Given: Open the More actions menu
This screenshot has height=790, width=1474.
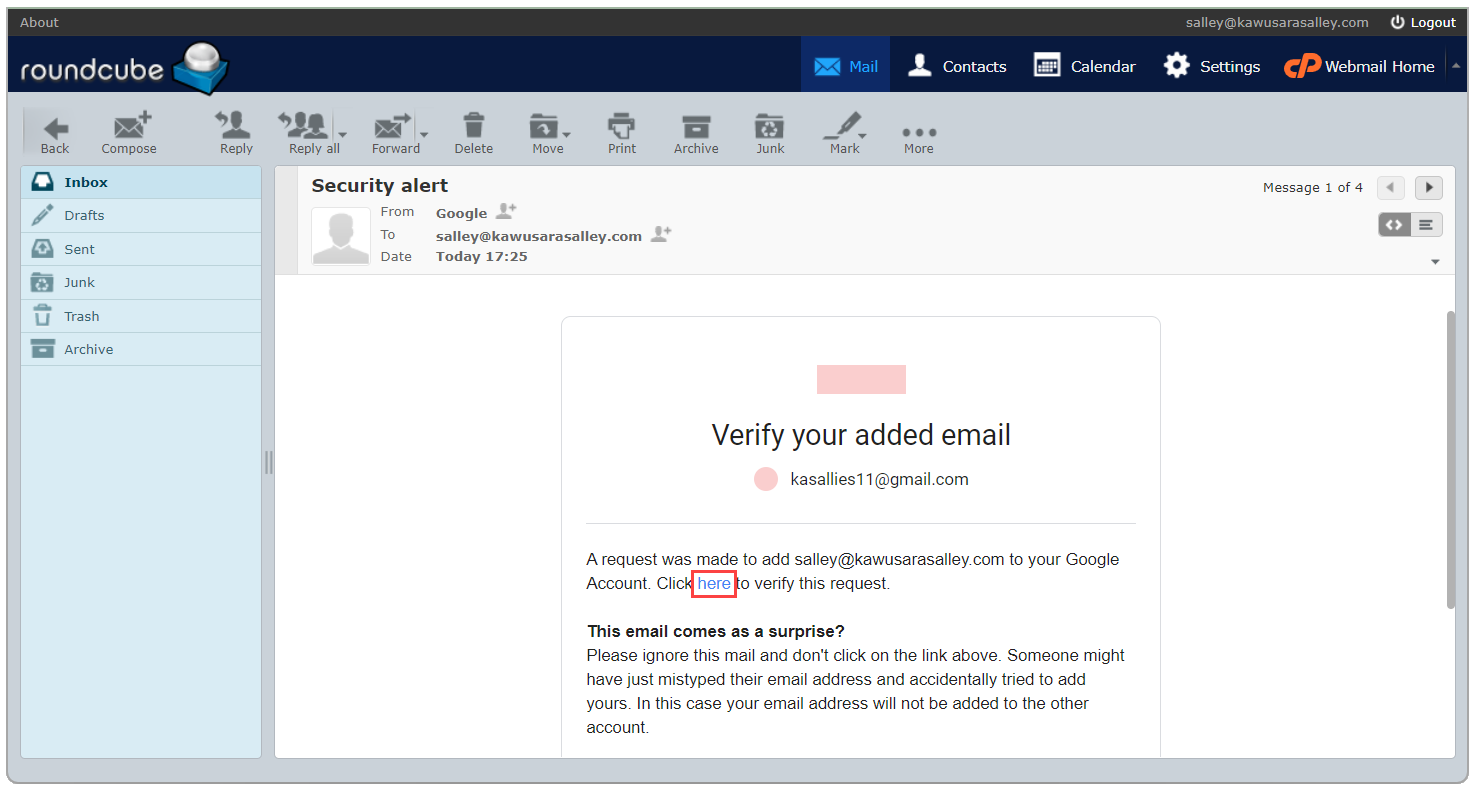Looking at the screenshot, I should tap(919, 138).
